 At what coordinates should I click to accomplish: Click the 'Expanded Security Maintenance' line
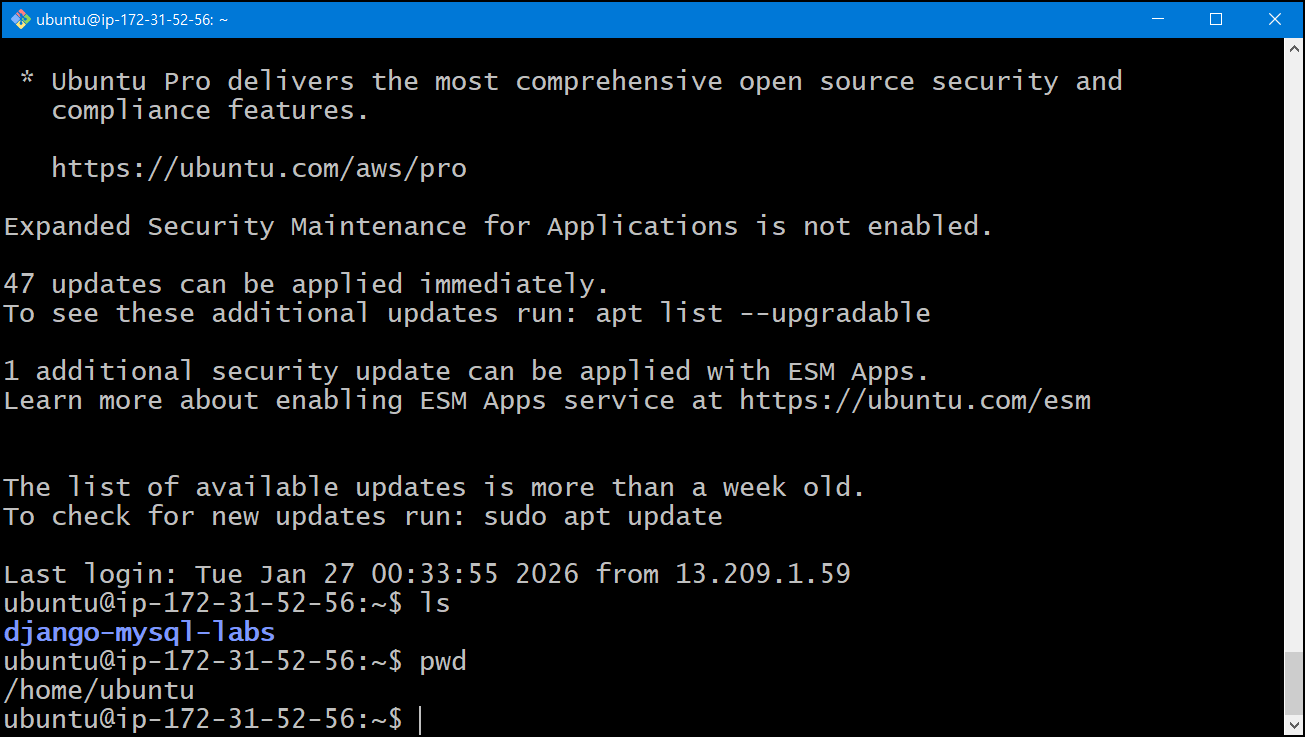tap(498, 226)
